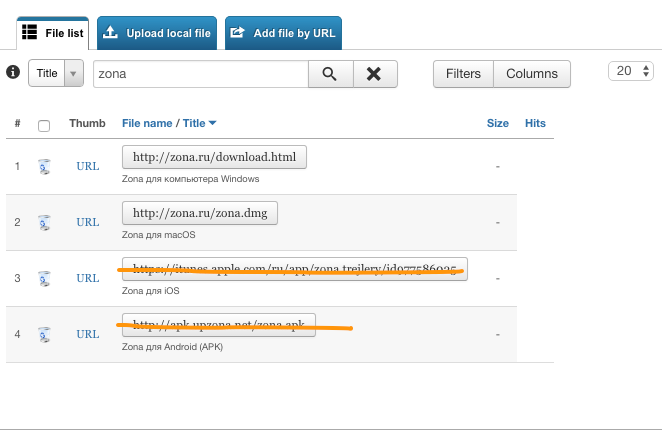Image resolution: width=662 pixels, height=438 pixels.
Task: Toggle the sort direction arrow after Title
Action: tap(212, 123)
